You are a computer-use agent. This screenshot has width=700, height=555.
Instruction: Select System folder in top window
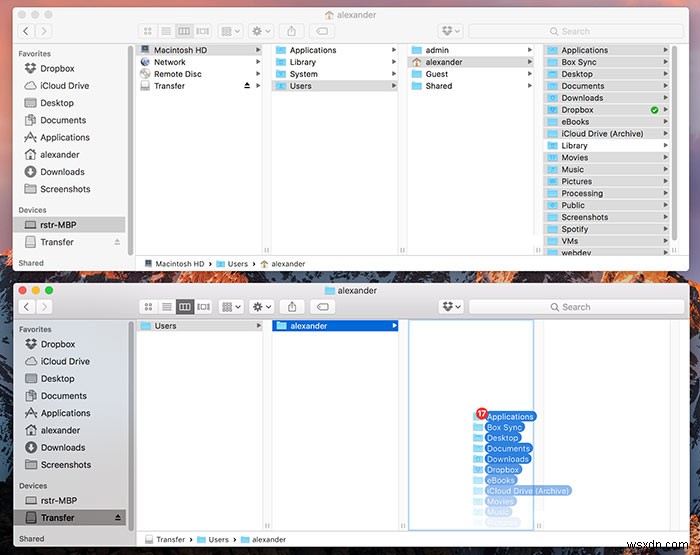[x=335, y=74]
